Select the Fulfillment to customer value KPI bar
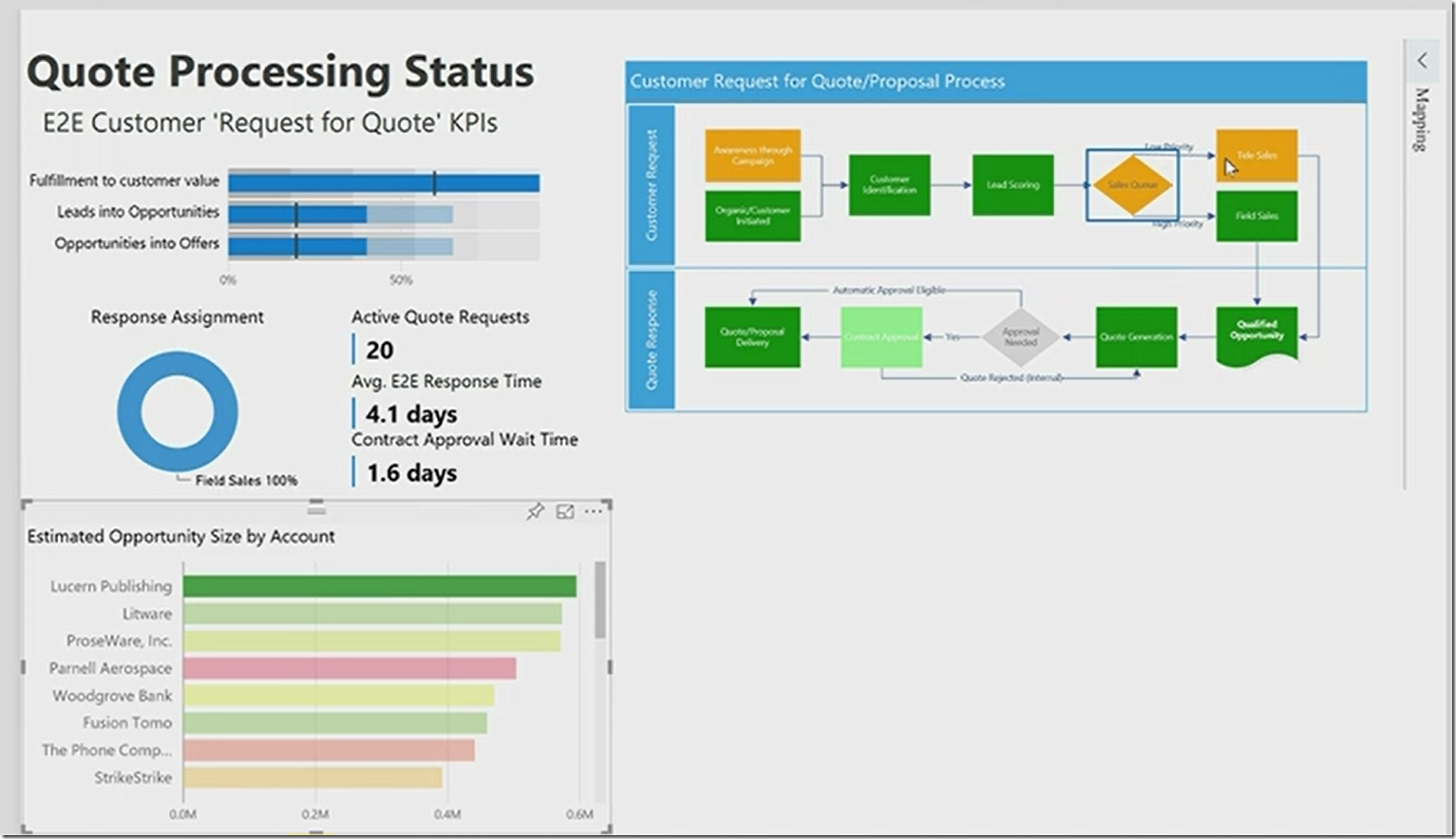This screenshot has width=1456, height=839. 384,182
